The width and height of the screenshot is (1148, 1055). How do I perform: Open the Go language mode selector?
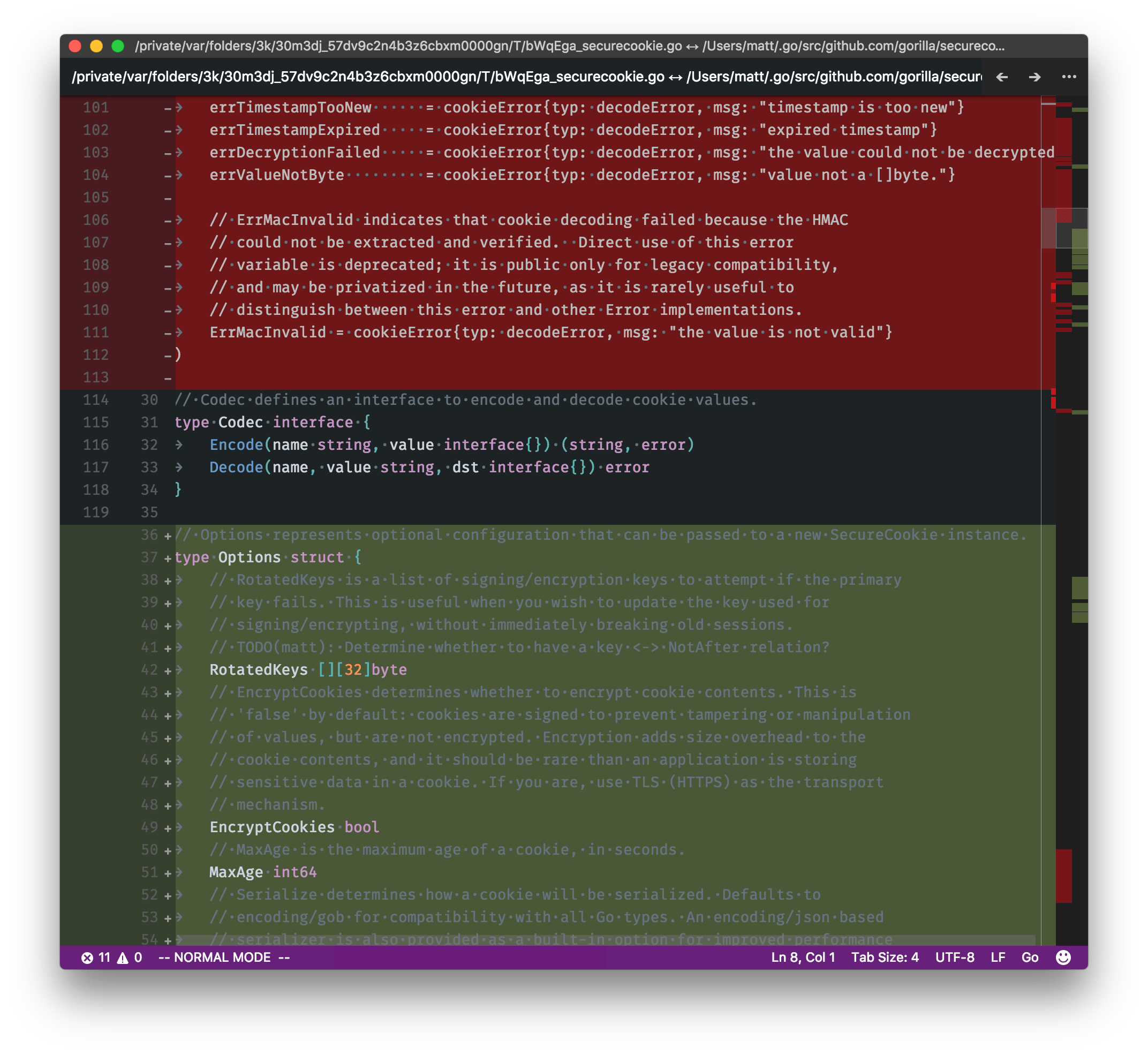1031,958
